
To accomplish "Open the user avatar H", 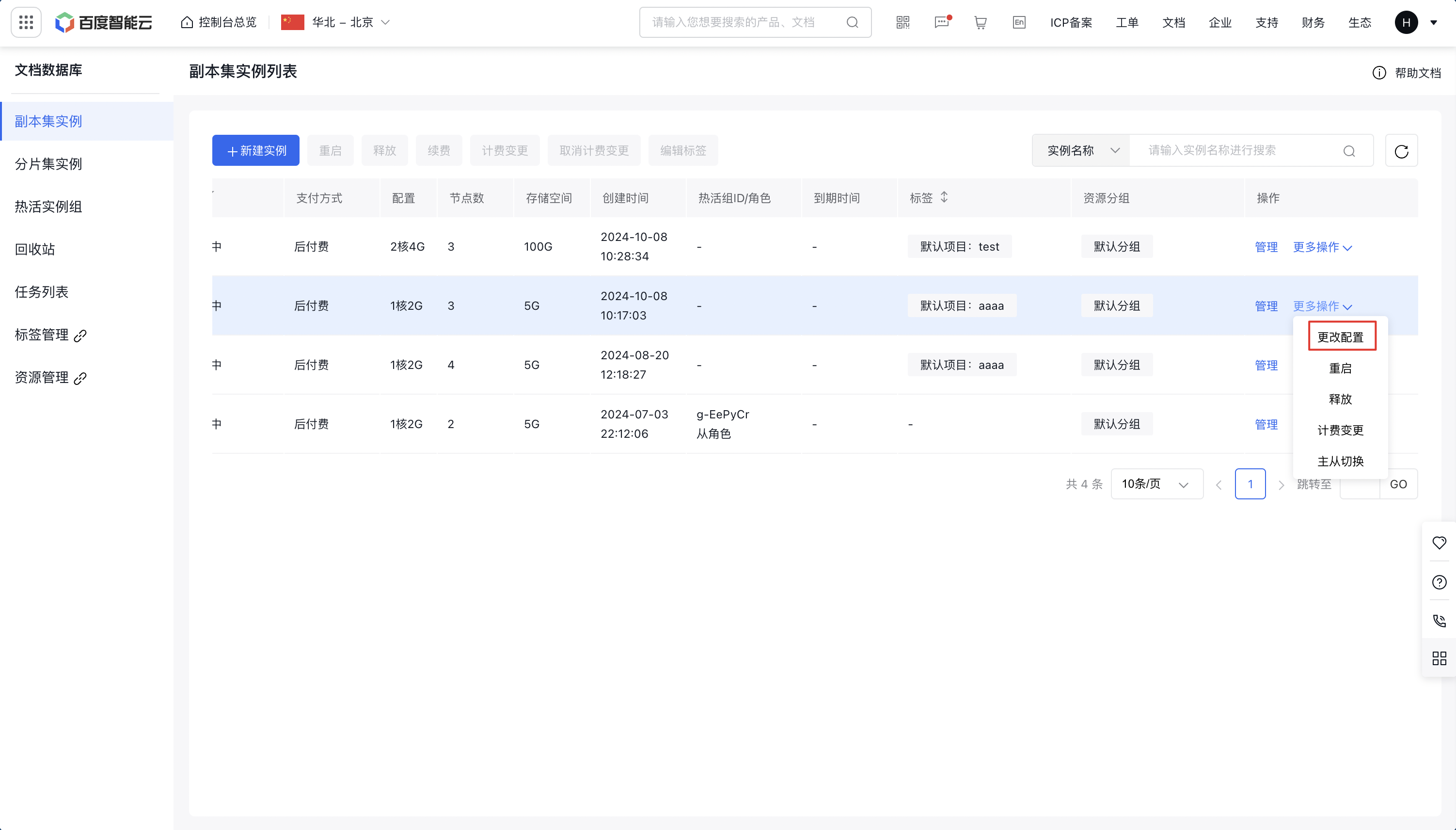I will [x=1406, y=22].
